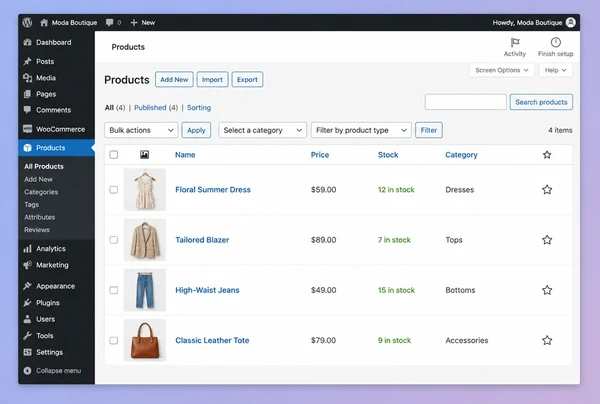
Task: Open Tailored Blazer product
Action: [202, 240]
